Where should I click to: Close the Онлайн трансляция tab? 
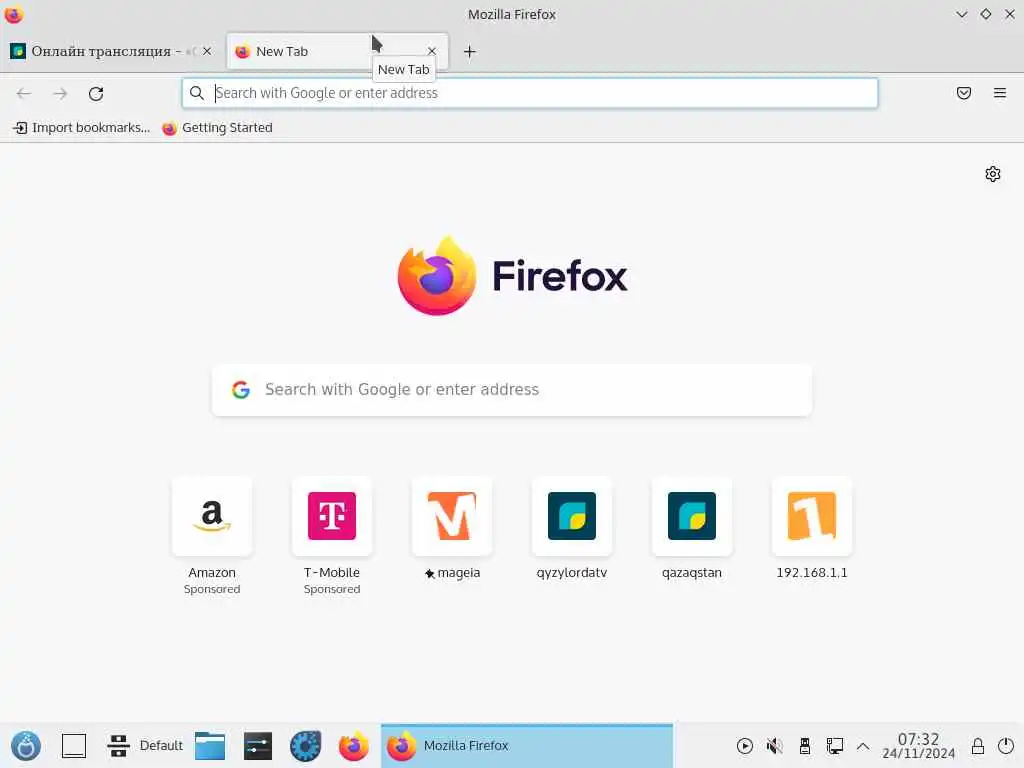[207, 51]
